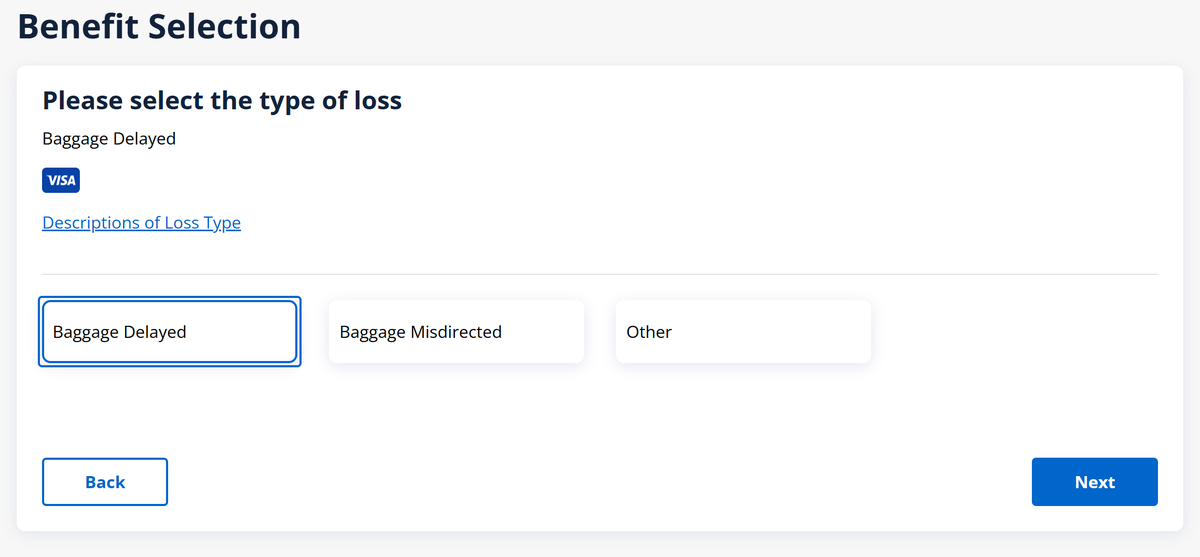1200x557 pixels.
Task: Click the 'Other' label in the last card
Action: tap(649, 332)
